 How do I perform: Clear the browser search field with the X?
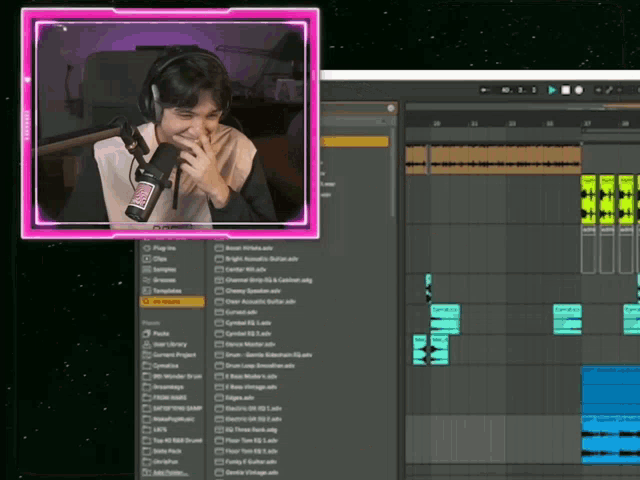coord(391,108)
